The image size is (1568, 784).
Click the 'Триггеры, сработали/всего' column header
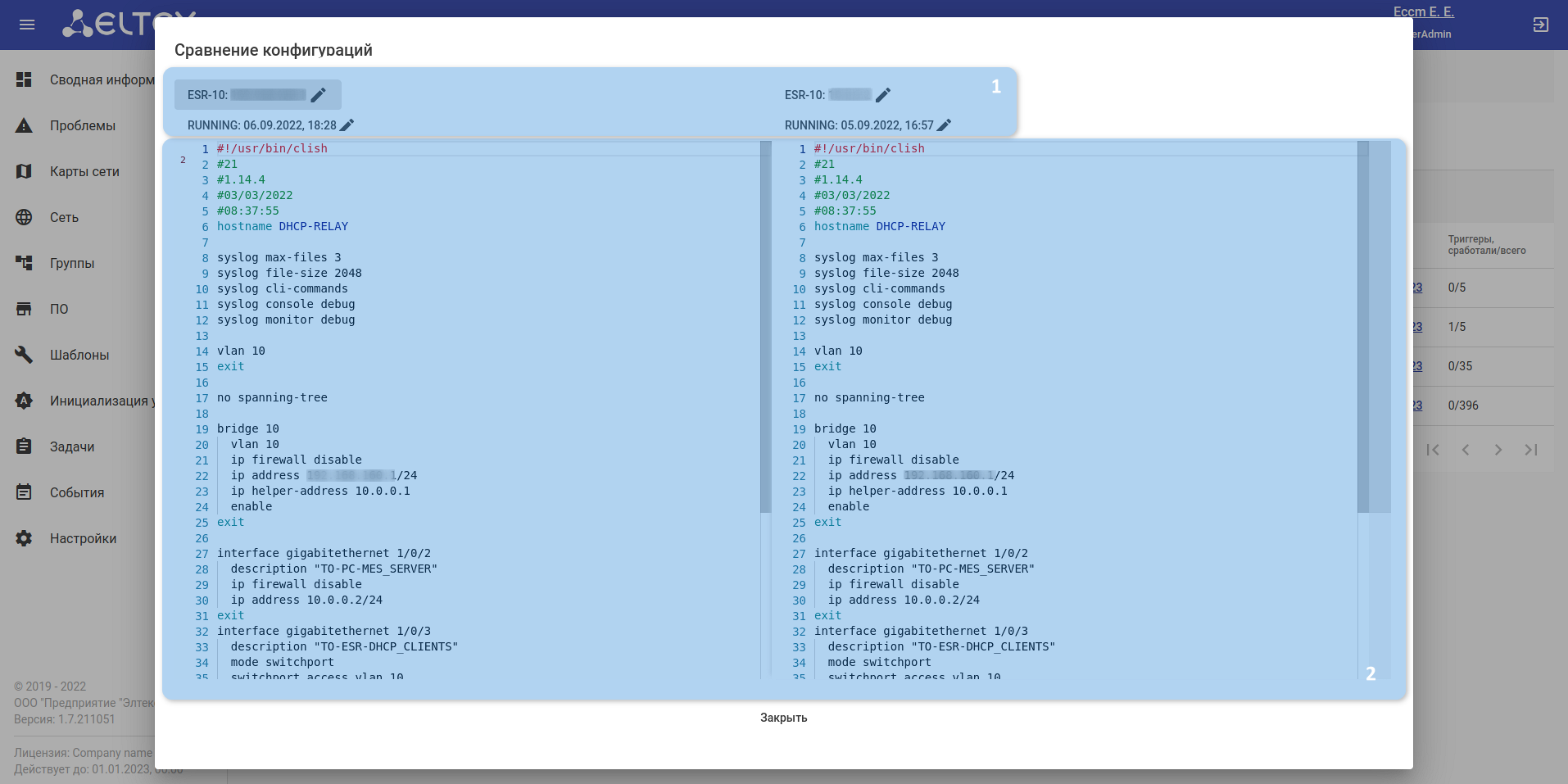point(1487,245)
